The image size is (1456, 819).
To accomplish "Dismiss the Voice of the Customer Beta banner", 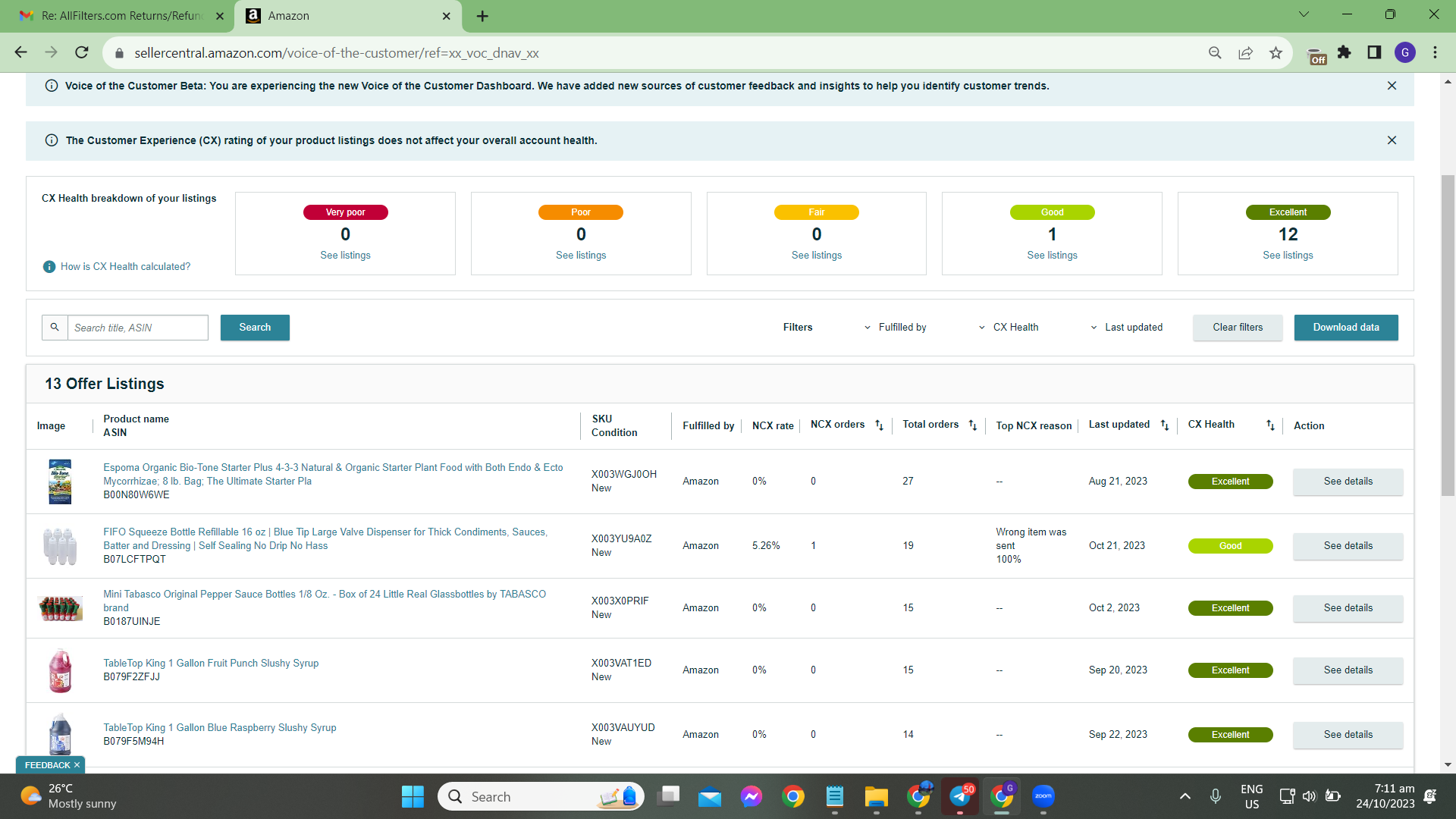I will [1392, 86].
